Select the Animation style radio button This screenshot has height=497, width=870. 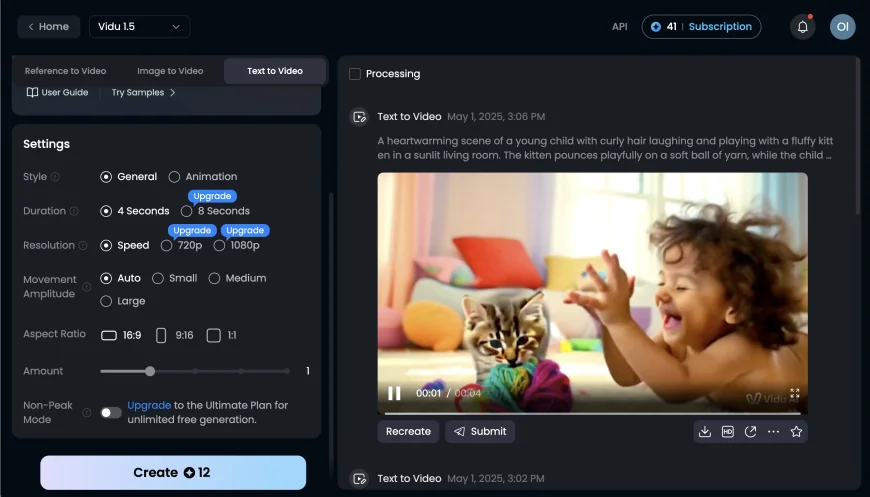coord(174,177)
